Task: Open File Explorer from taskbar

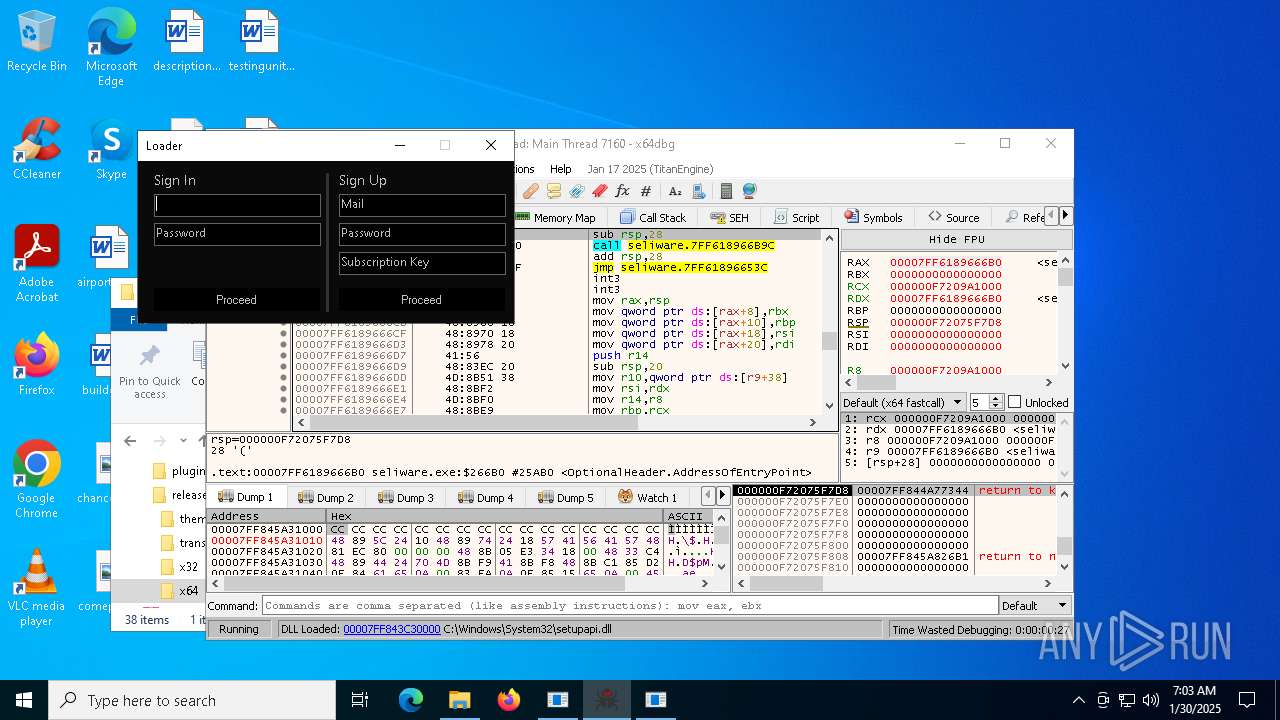Action: tap(459, 700)
